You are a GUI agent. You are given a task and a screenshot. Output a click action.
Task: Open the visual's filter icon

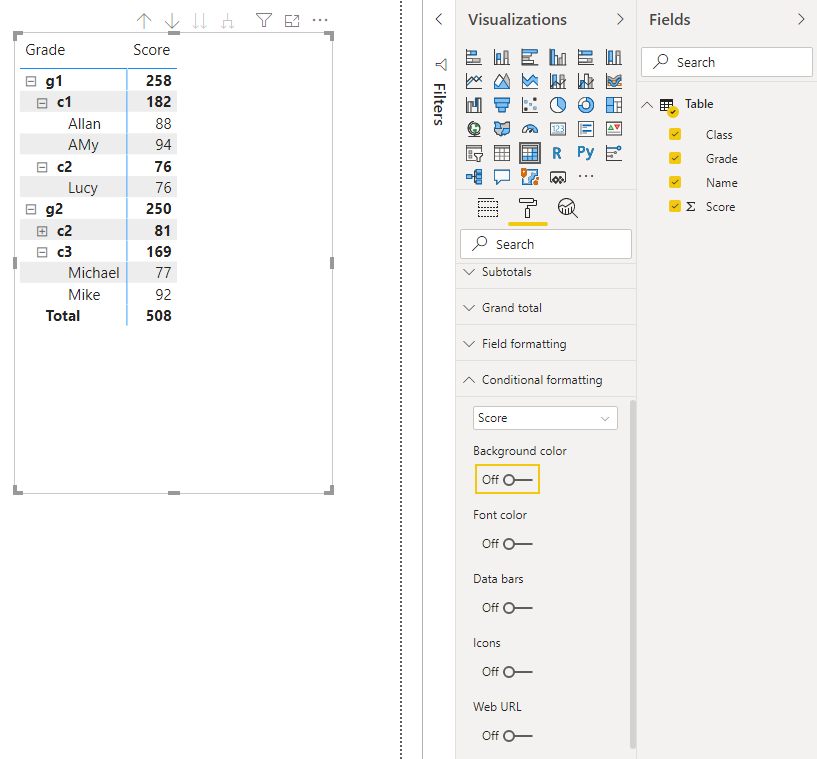(x=264, y=20)
